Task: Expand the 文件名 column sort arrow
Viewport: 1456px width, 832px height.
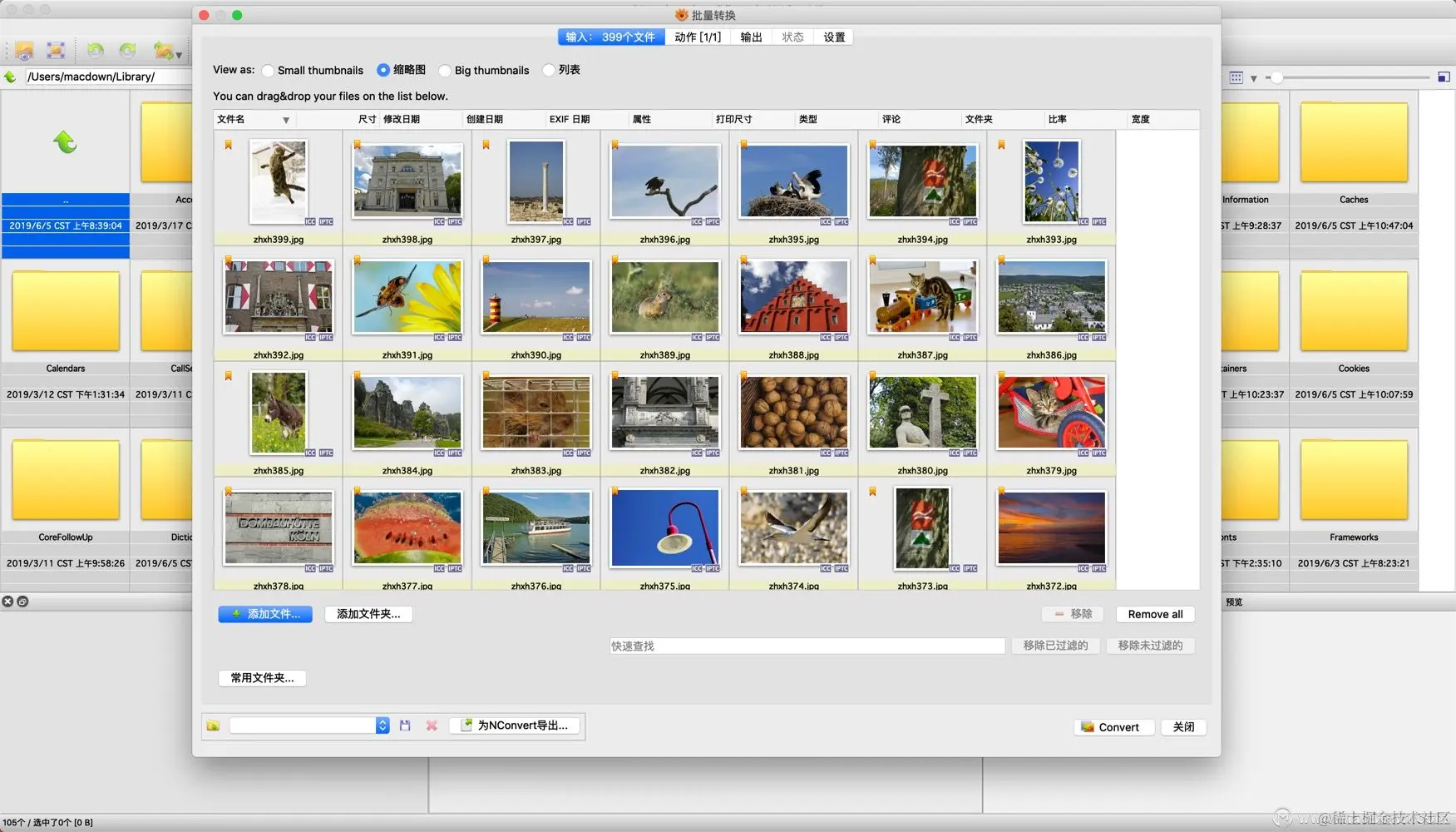Action: [286, 121]
